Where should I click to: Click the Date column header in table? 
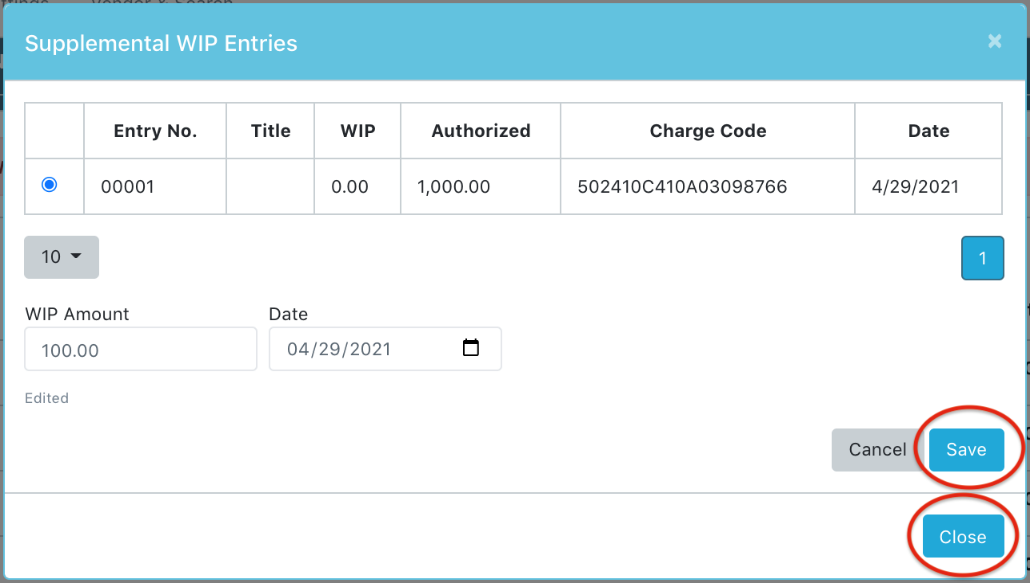coord(928,131)
